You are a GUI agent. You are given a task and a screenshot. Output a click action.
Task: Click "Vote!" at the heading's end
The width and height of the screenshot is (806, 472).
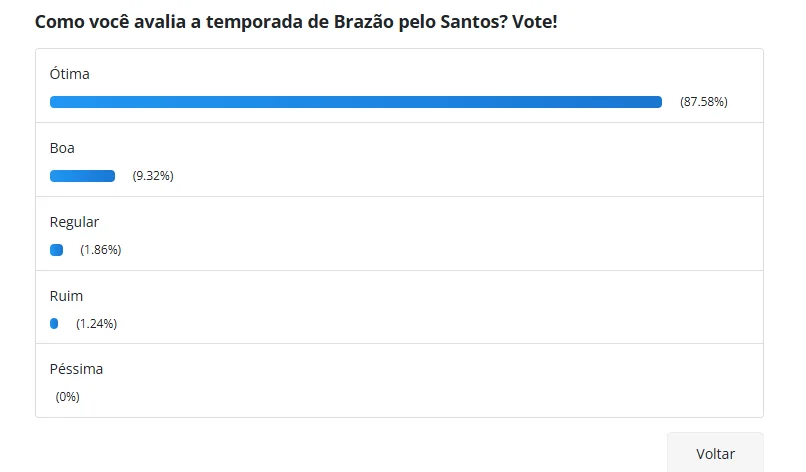click(535, 21)
